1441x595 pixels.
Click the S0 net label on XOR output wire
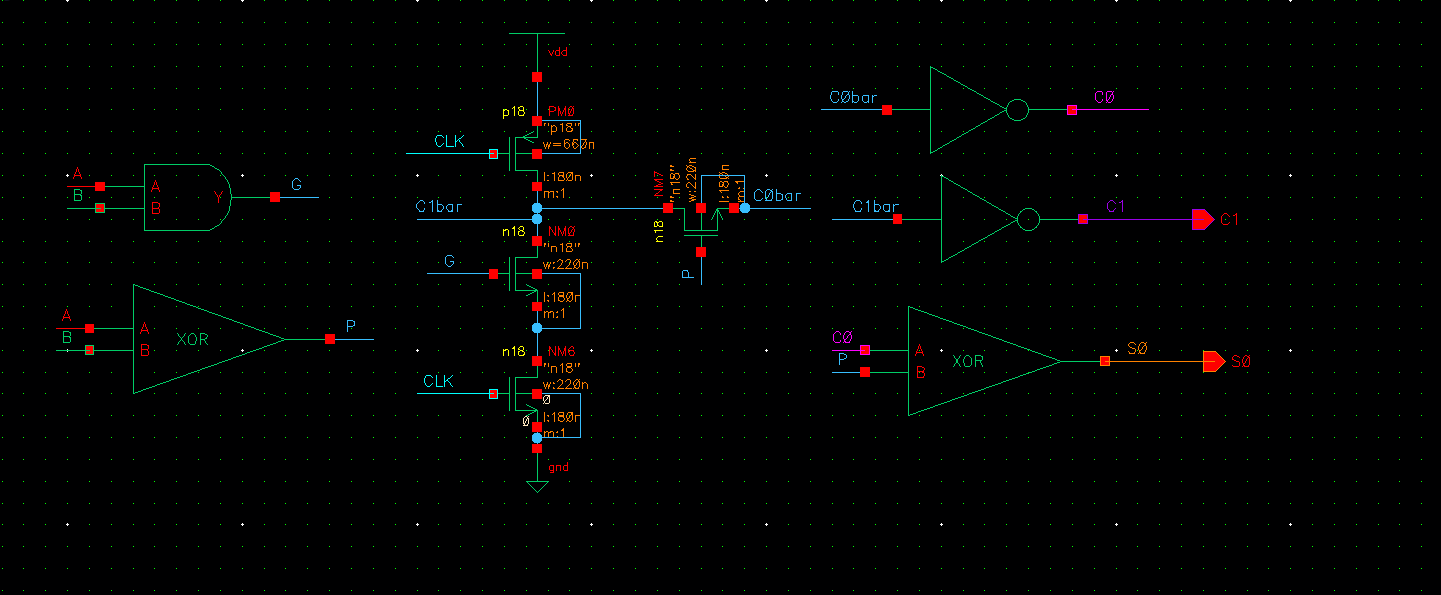point(1138,348)
